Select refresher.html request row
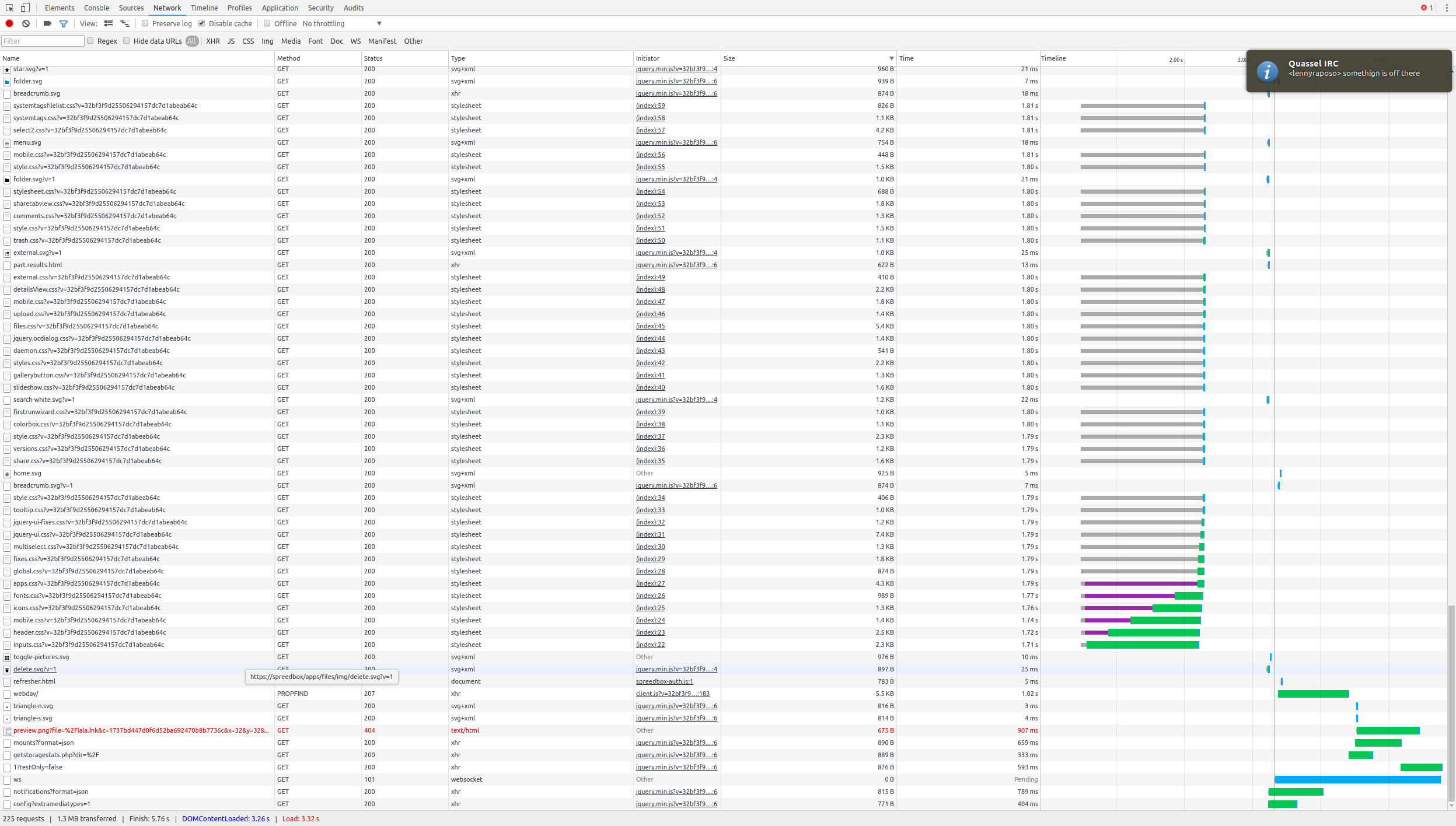Viewport: 1456px width, 826px height. point(724,681)
